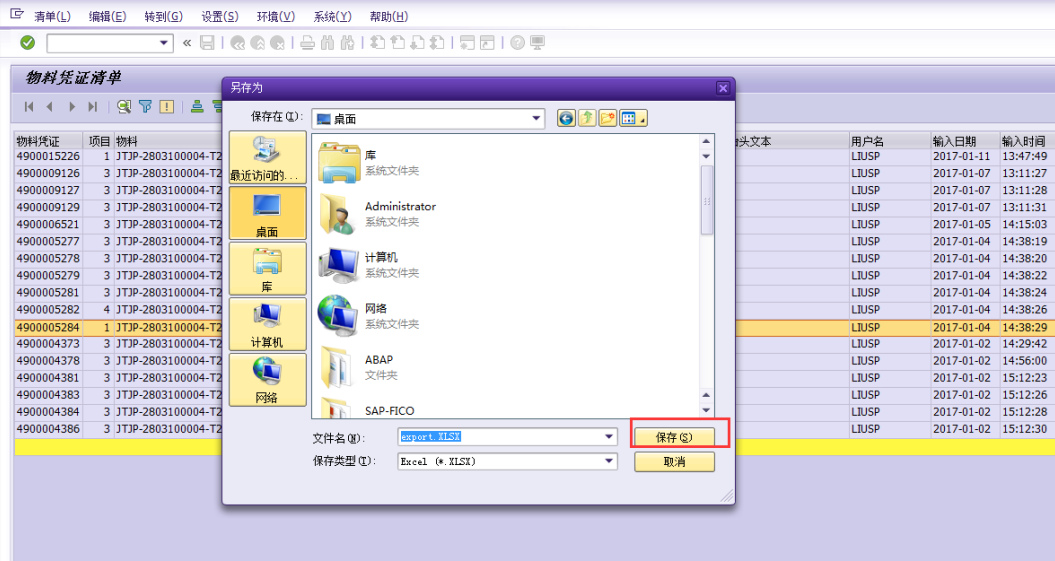Open the view menu icon in the dialog
The image size is (1055, 561).
pos(632,118)
